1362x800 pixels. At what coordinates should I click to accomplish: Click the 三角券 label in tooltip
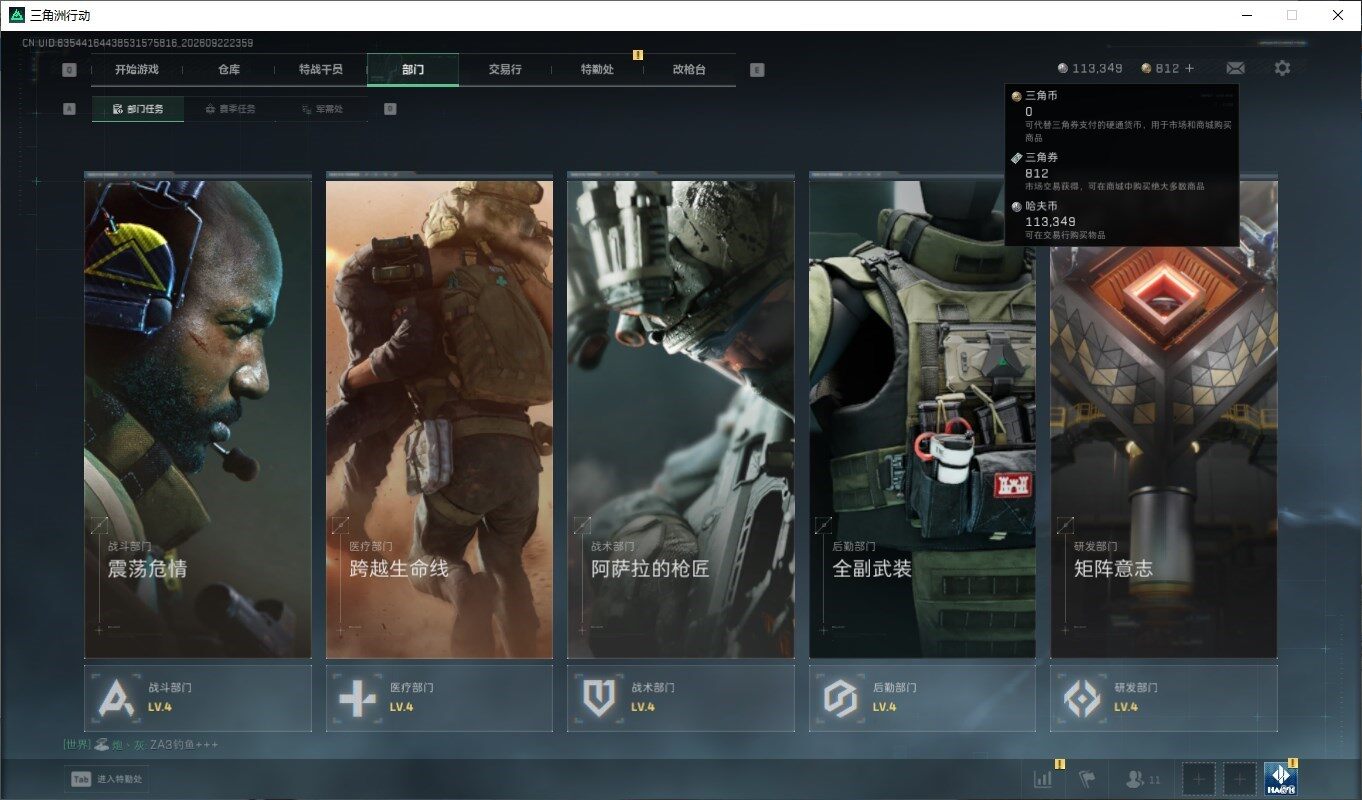tap(1041, 158)
